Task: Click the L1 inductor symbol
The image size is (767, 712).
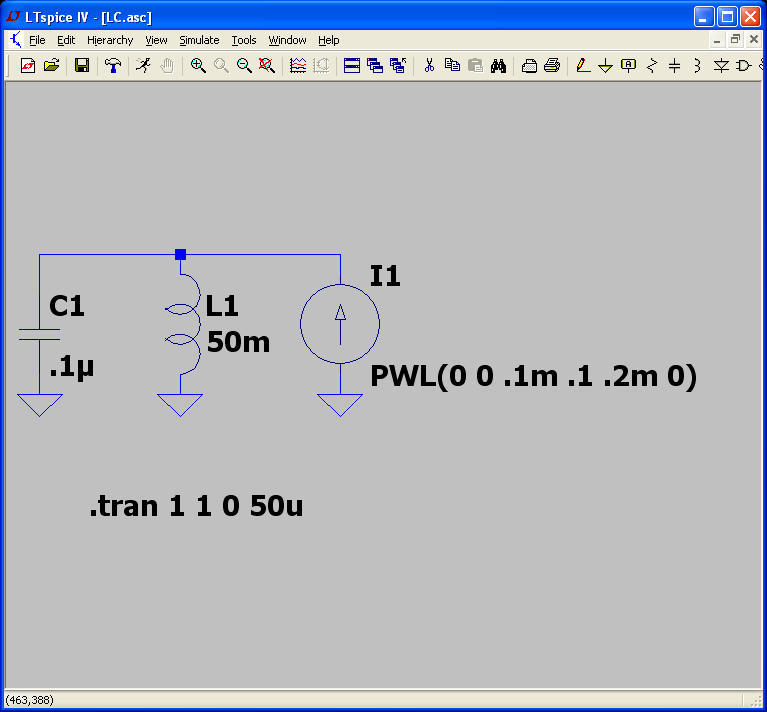Action: pyautogui.click(x=181, y=325)
